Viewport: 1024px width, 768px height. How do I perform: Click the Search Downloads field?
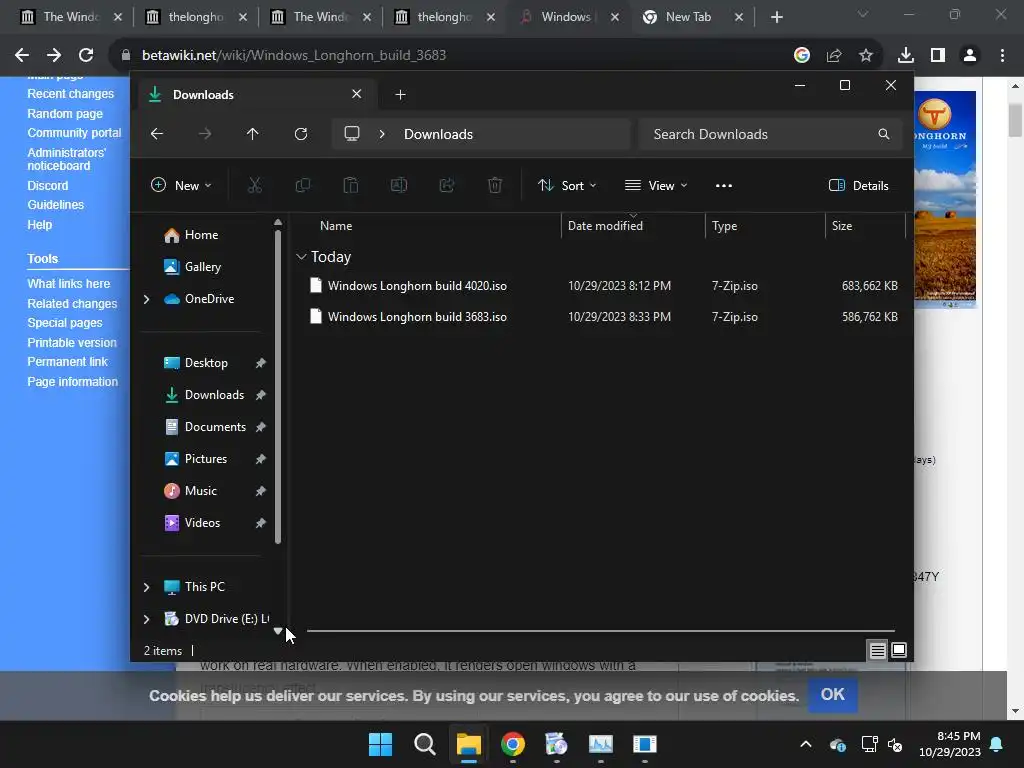click(771, 134)
